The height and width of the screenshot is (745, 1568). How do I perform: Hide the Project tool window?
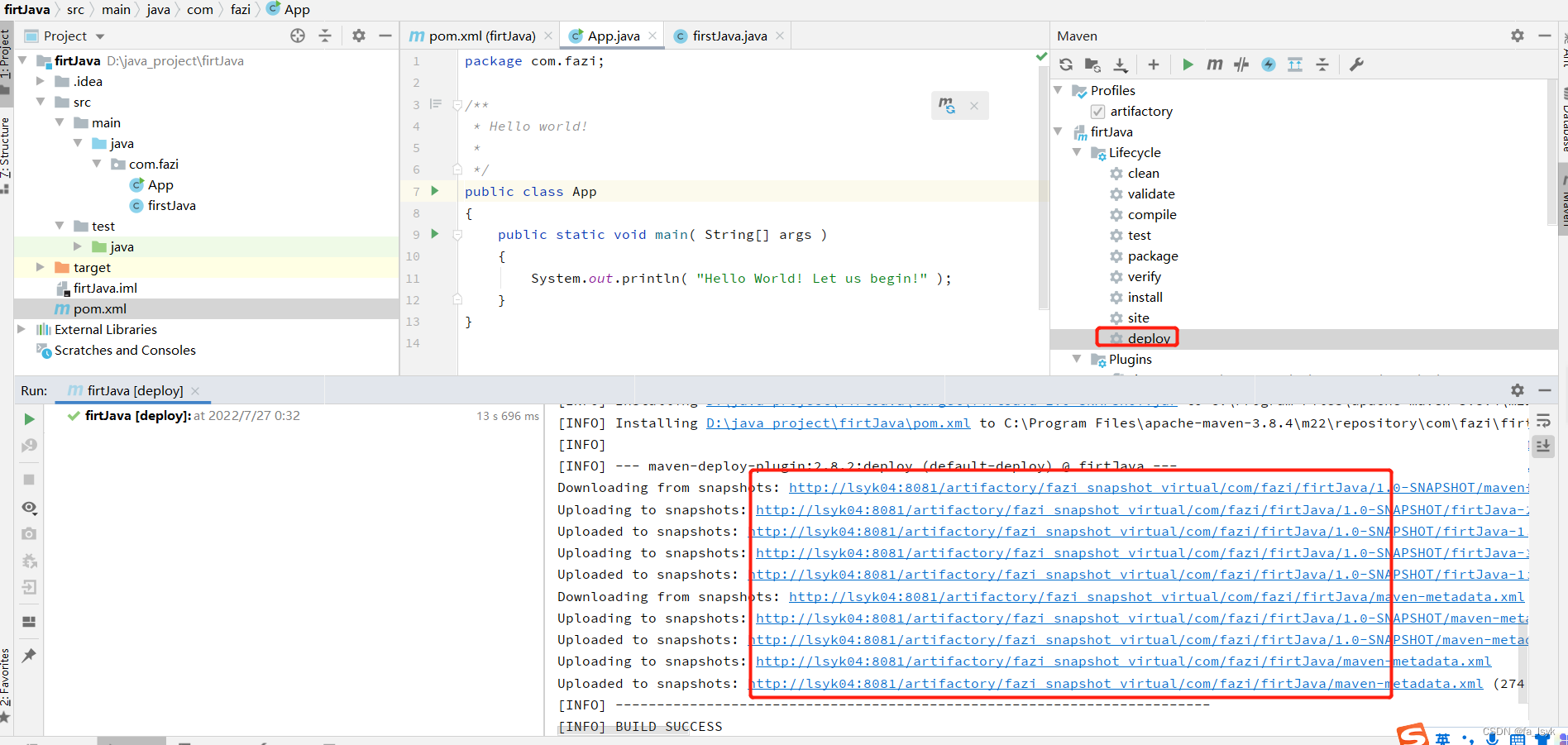click(x=385, y=36)
